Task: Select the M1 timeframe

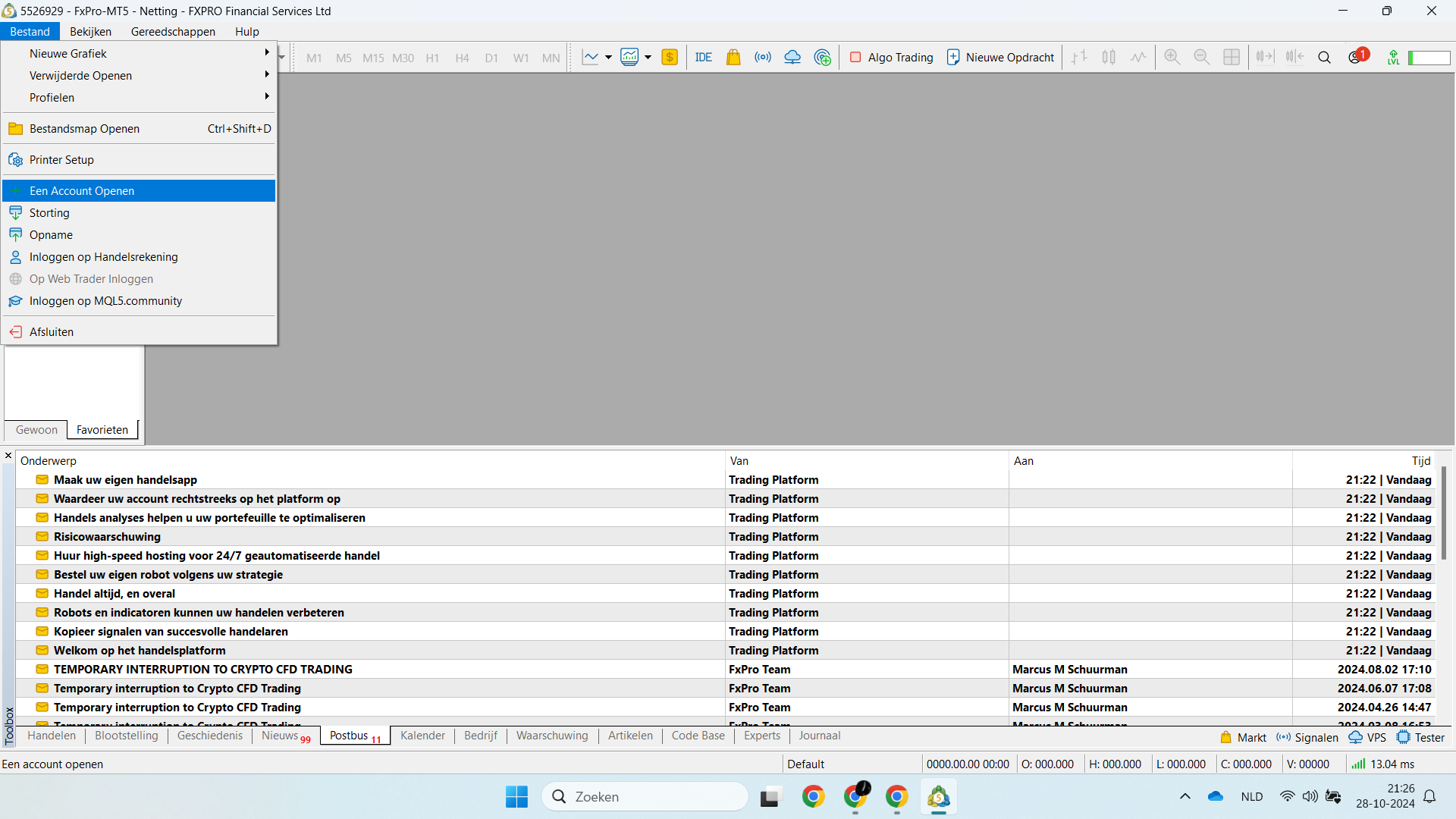Action: (x=314, y=58)
